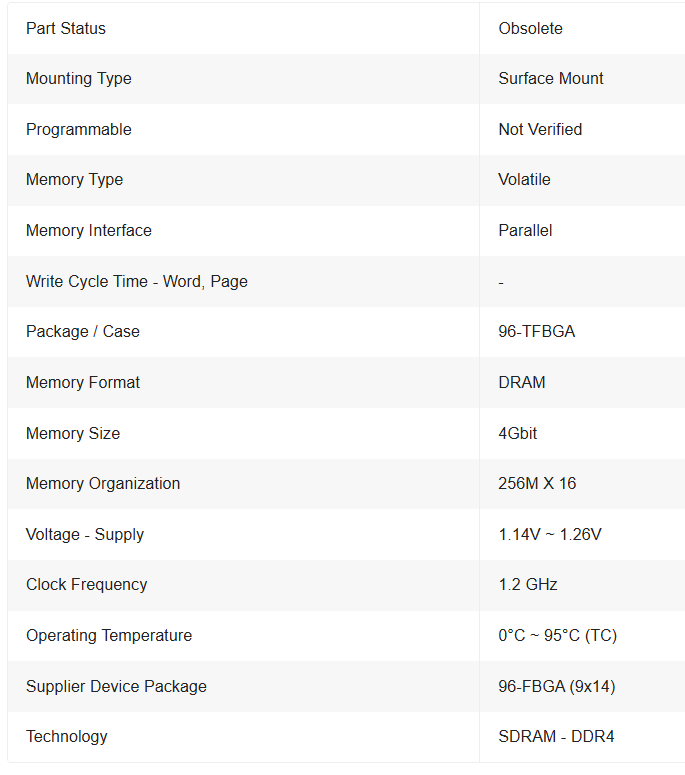Select the 0°C ~ 95°C (TC) value
Image resolution: width=685 pixels, height=775 pixels.
pos(557,636)
